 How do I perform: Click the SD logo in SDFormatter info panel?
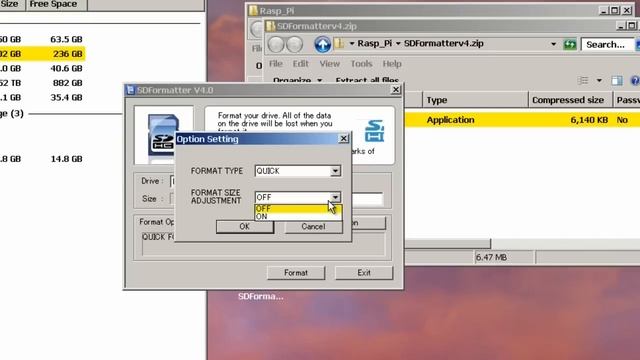(374, 131)
